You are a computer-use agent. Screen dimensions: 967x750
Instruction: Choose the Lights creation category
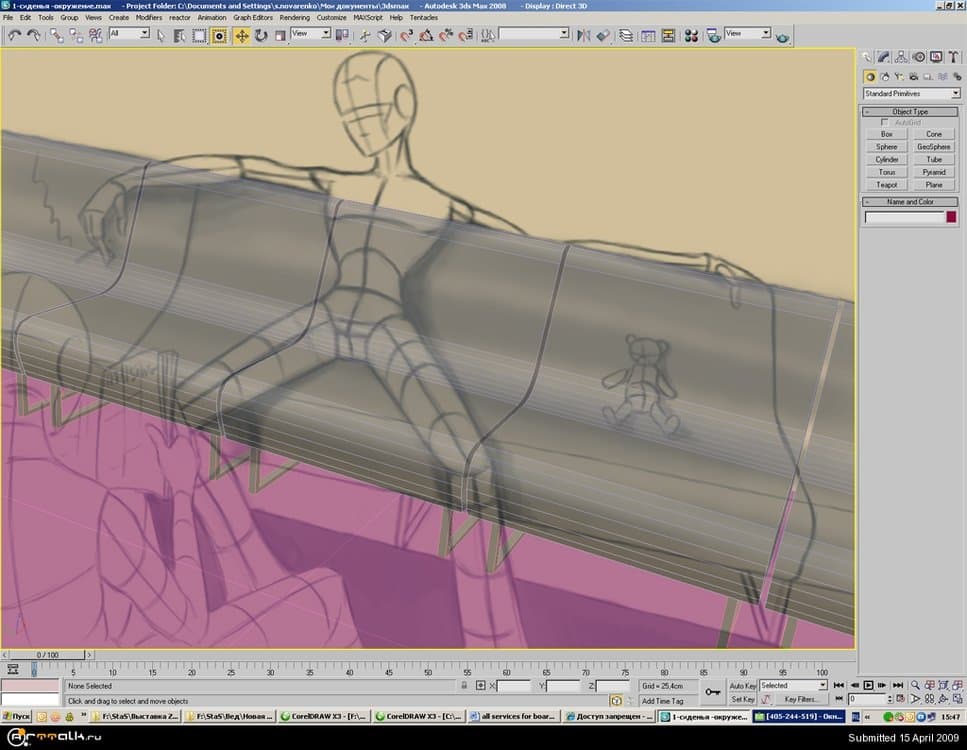pyautogui.click(x=898, y=76)
